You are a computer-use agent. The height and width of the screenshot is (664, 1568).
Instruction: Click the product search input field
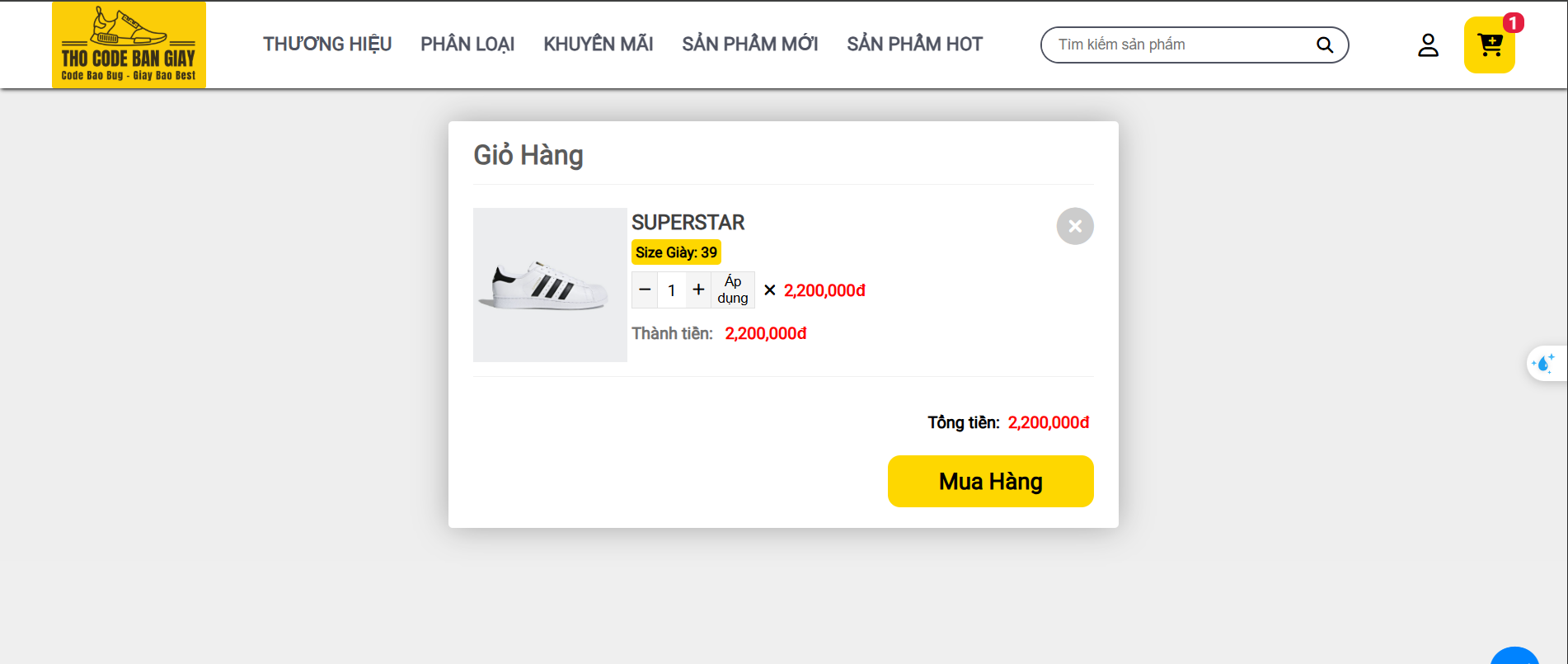(1179, 45)
